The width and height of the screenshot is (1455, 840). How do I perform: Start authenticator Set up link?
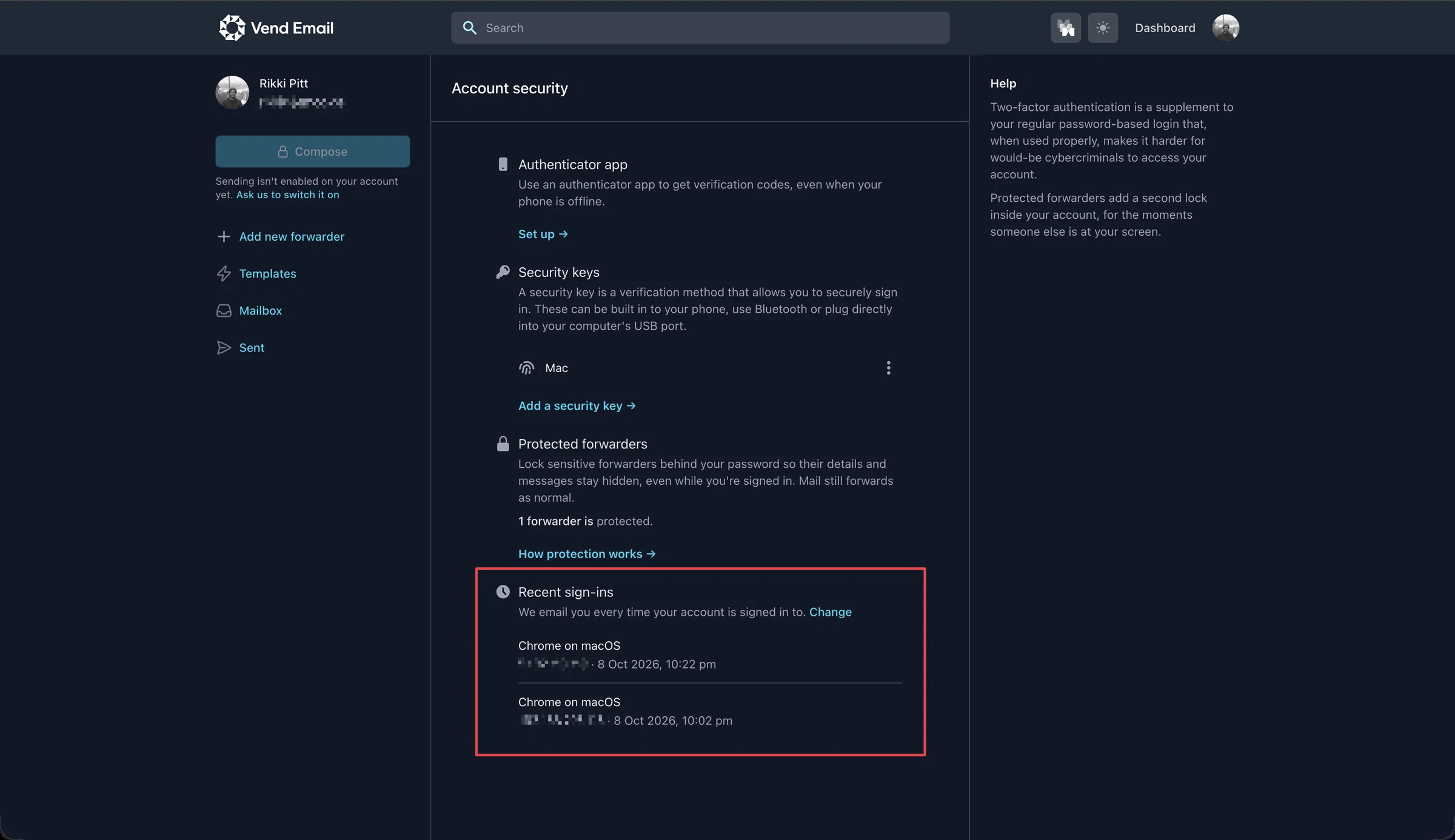tap(543, 234)
